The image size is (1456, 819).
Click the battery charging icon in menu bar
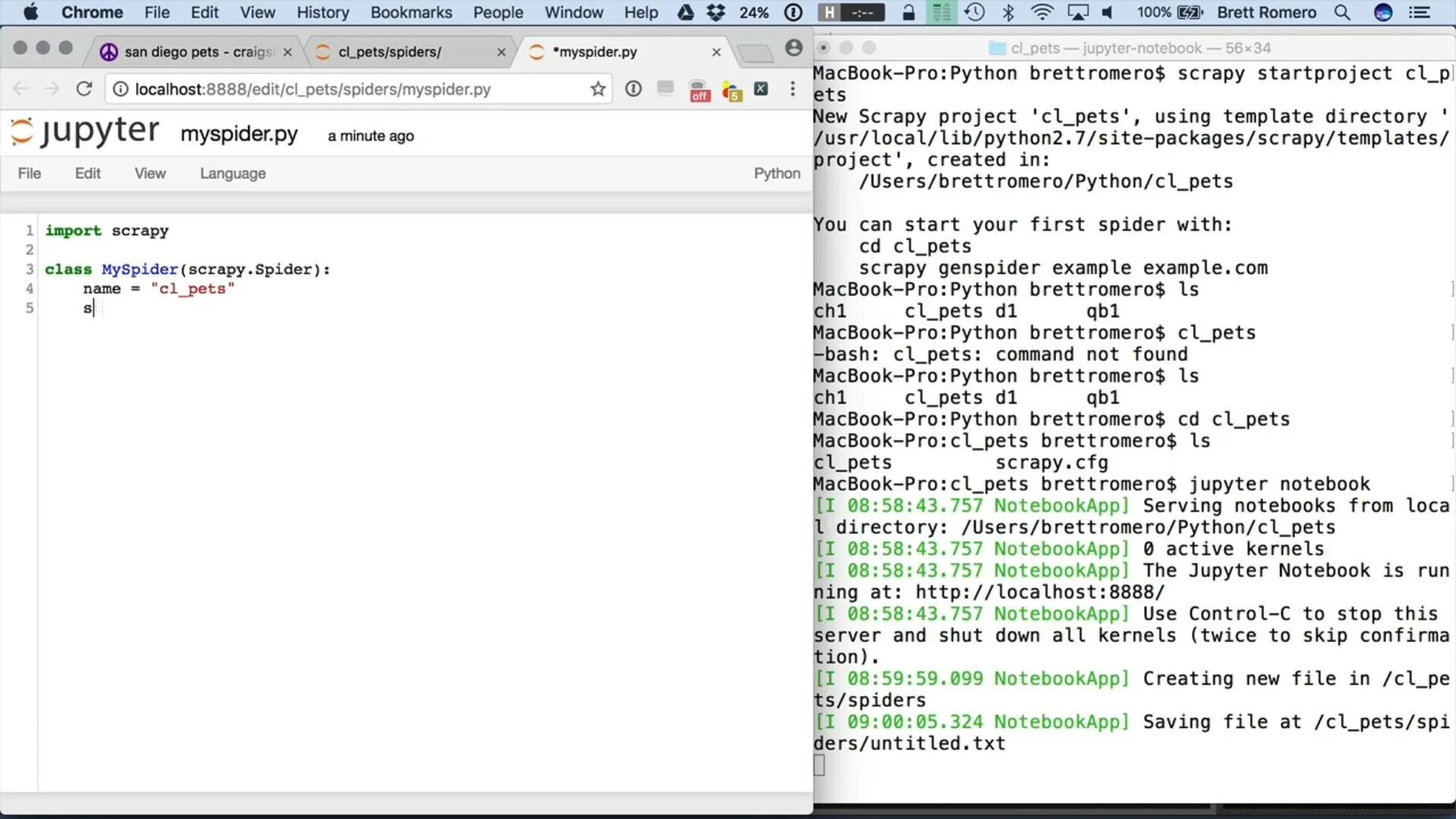(x=1191, y=12)
